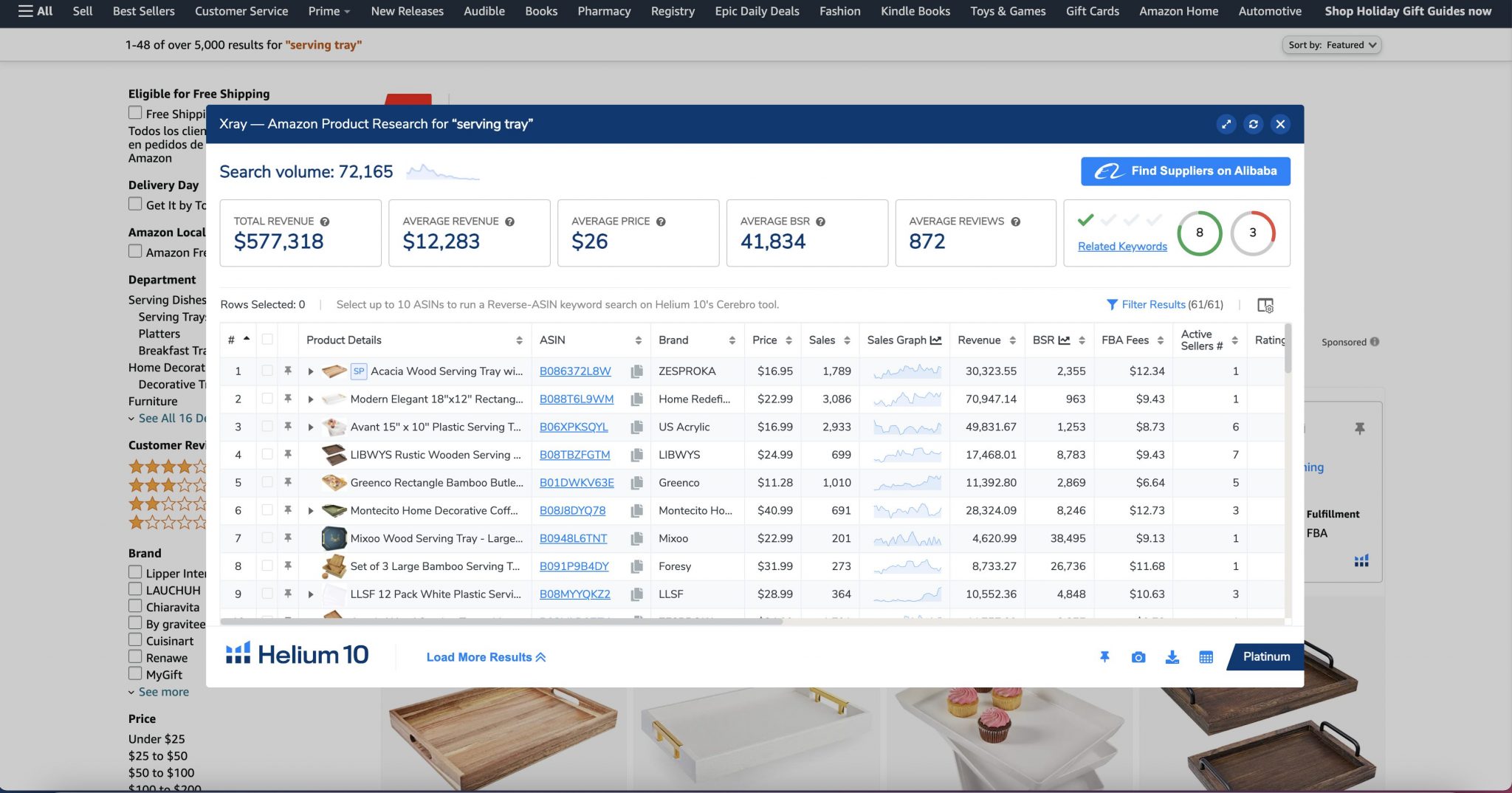
Task: Enable the Free Shipping filter checkbox
Action: click(135, 112)
